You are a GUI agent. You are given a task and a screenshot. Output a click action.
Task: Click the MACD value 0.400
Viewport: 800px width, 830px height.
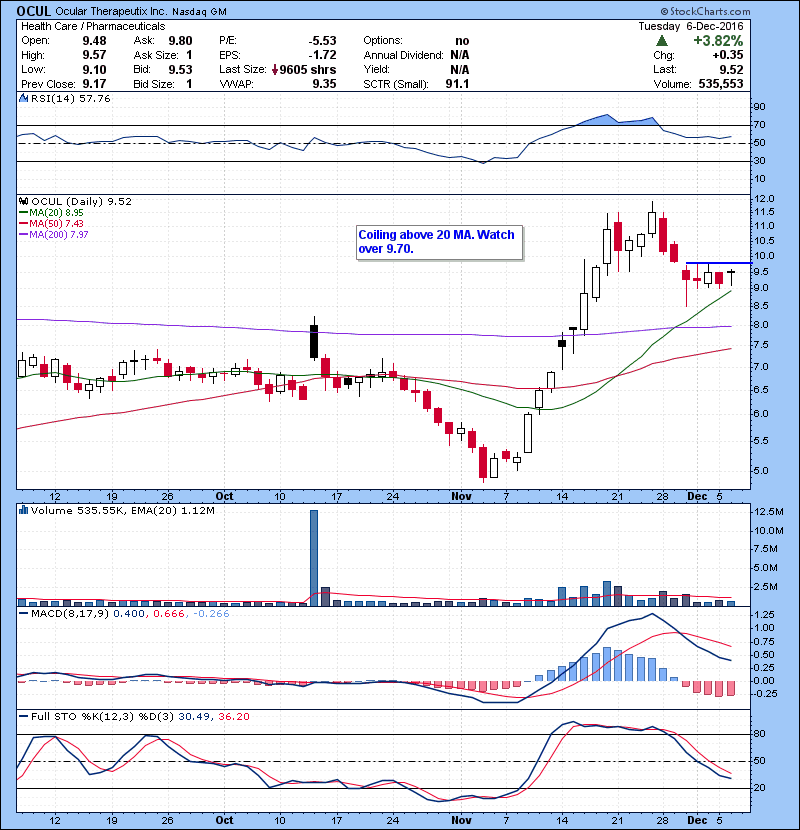click(129, 614)
